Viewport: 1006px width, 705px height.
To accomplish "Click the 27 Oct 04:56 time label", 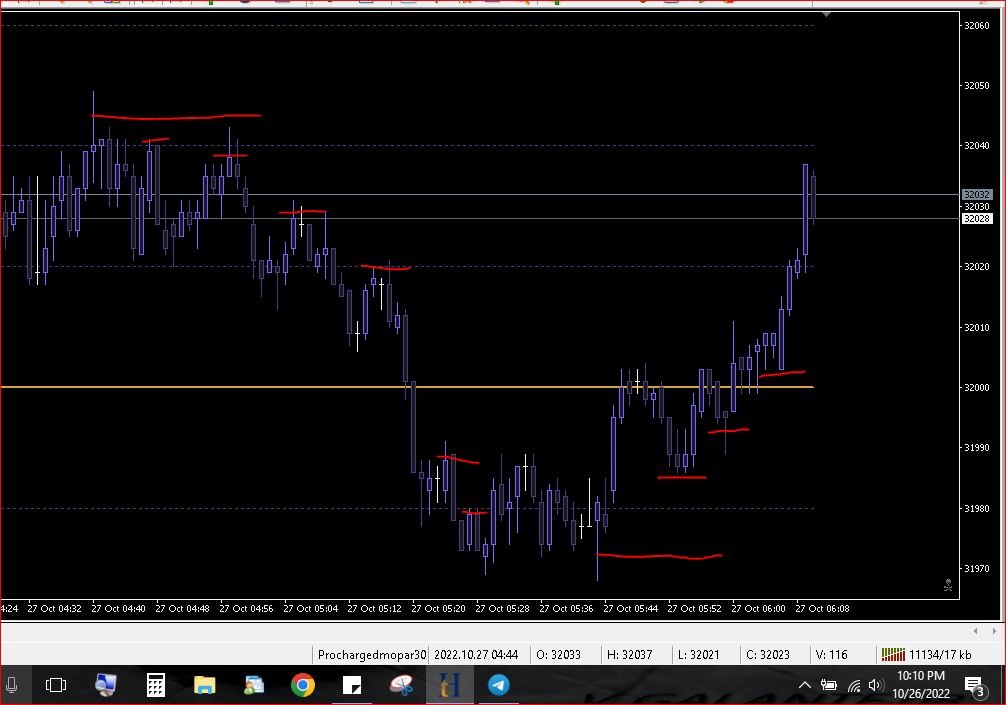I will (x=246, y=608).
